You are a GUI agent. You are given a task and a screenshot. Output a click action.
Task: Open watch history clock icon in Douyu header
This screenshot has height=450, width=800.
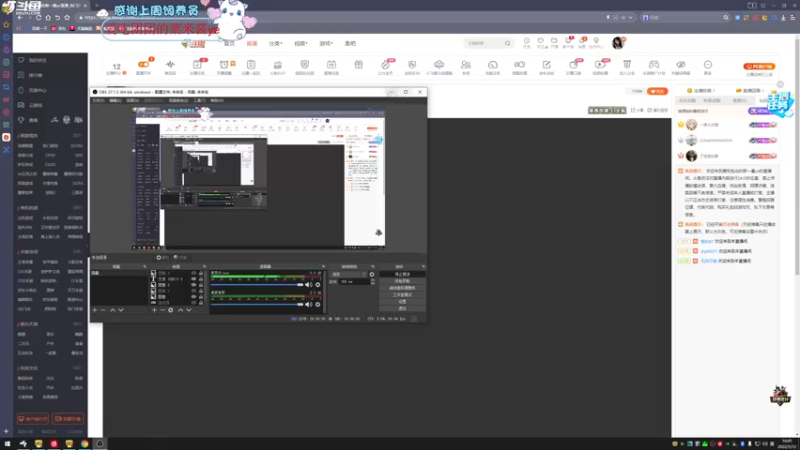pos(527,41)
